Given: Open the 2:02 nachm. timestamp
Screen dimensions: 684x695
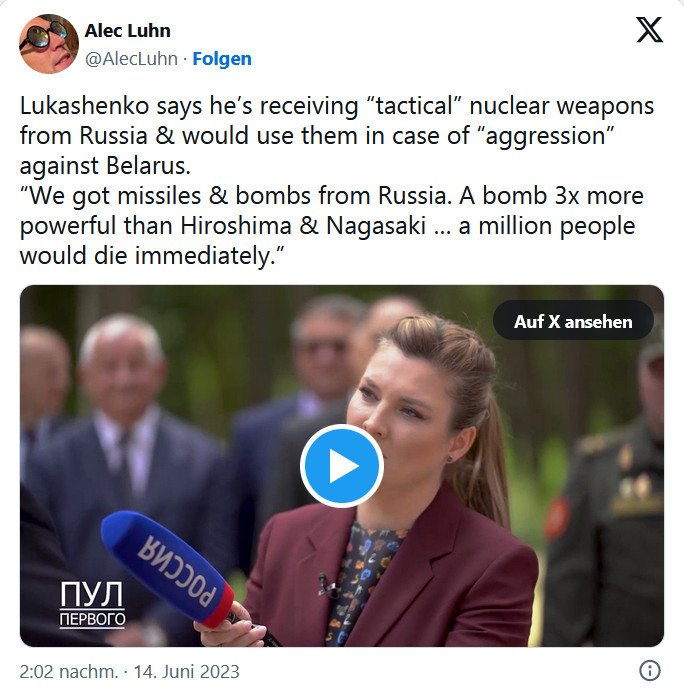Looking at the screenshot, I should click(69, 672).
